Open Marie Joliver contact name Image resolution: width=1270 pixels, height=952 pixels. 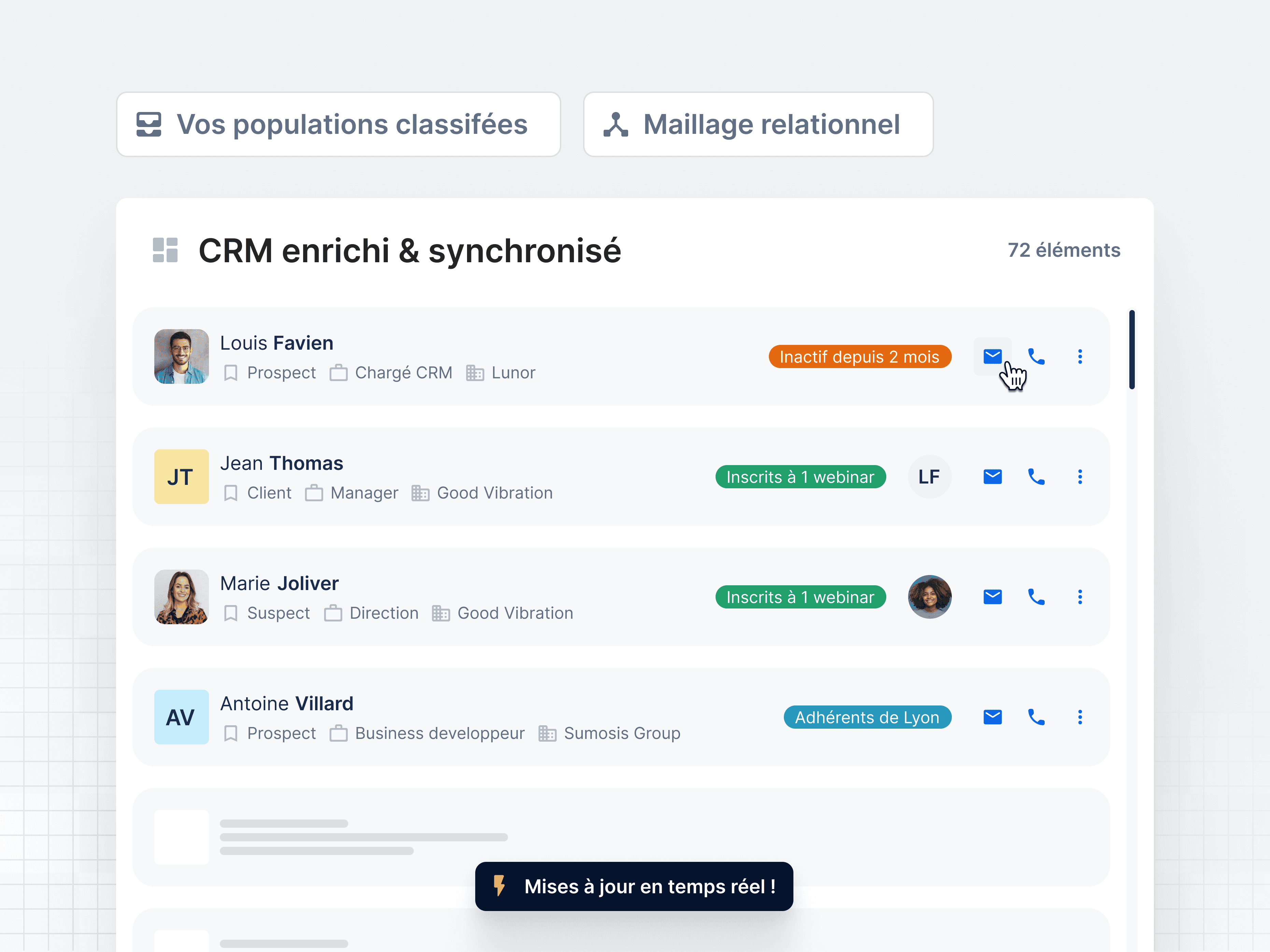(280, 583)
